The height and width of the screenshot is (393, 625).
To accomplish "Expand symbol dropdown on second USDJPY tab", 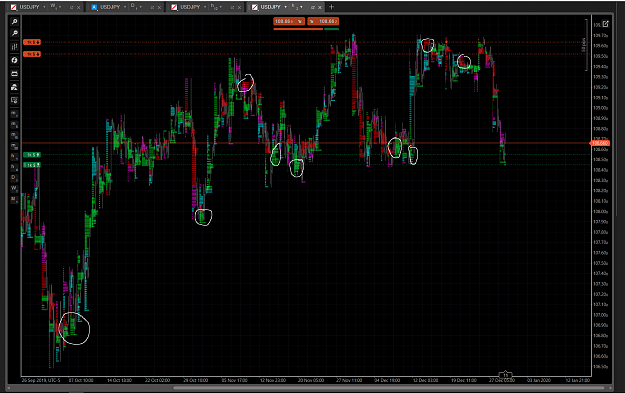I will [x=125, y=7].
